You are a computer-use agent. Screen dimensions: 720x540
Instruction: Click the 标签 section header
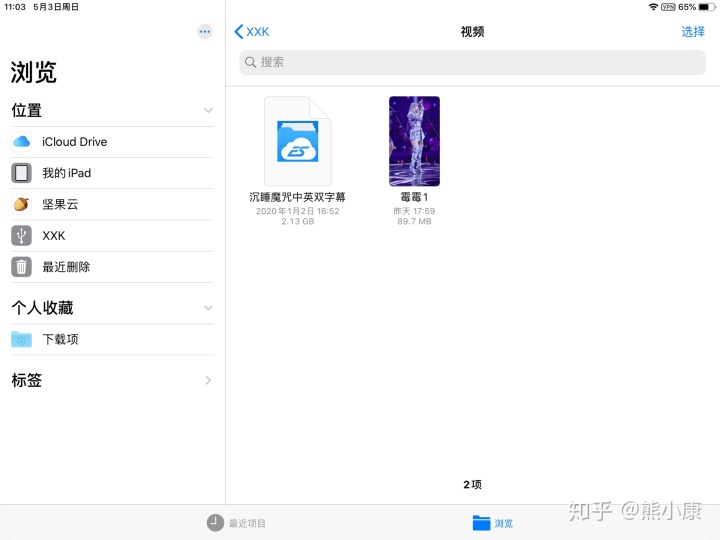tap(27, 380)
